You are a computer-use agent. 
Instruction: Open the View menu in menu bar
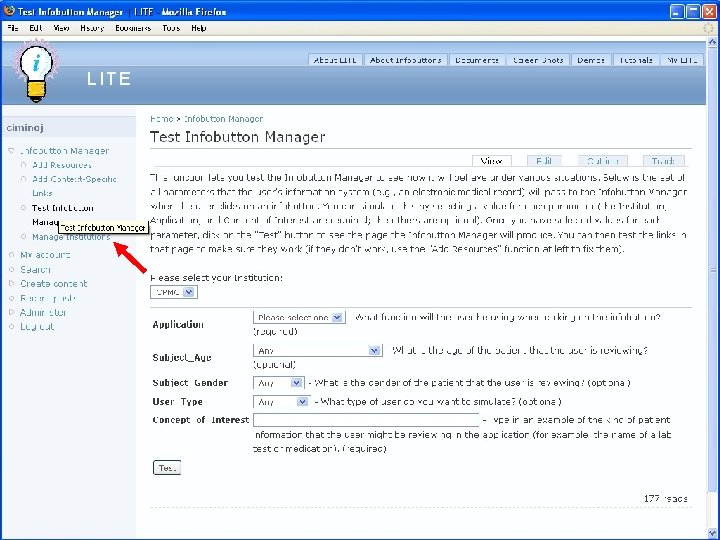click(x=61, y=28)
